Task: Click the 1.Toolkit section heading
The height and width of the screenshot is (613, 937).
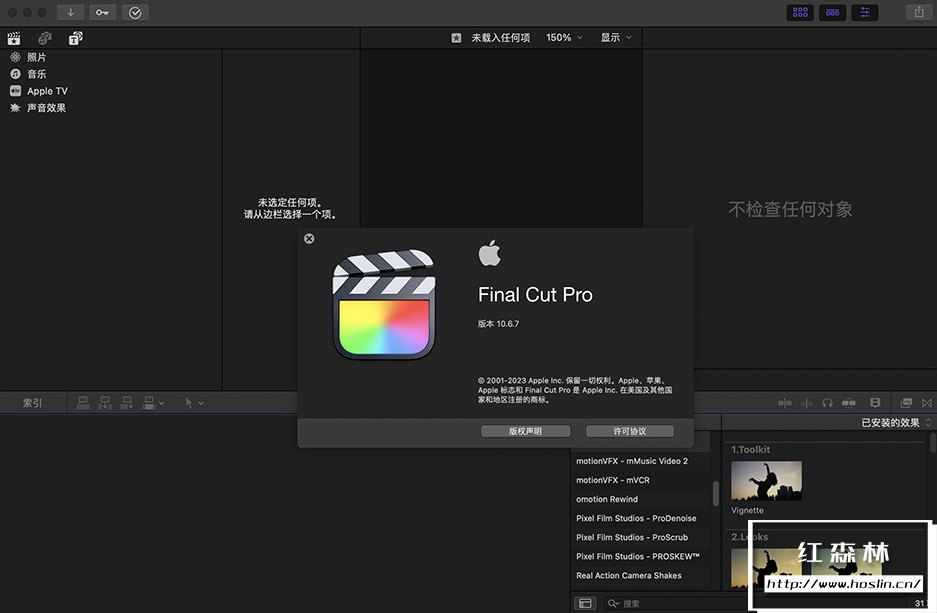Action: (x=751, y=450)
